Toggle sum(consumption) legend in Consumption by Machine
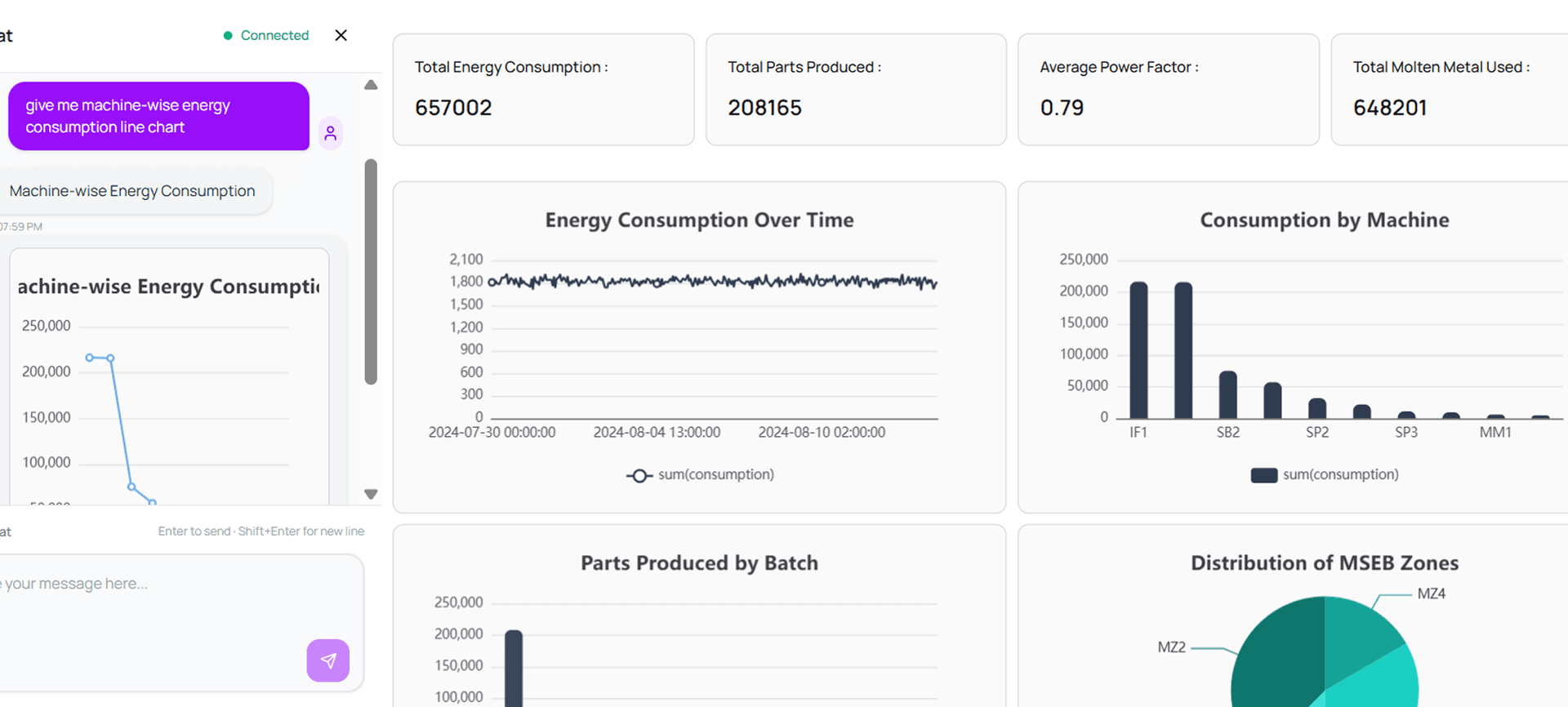This screenshot has width=1568, height=707. click(x=1324, y=475)
